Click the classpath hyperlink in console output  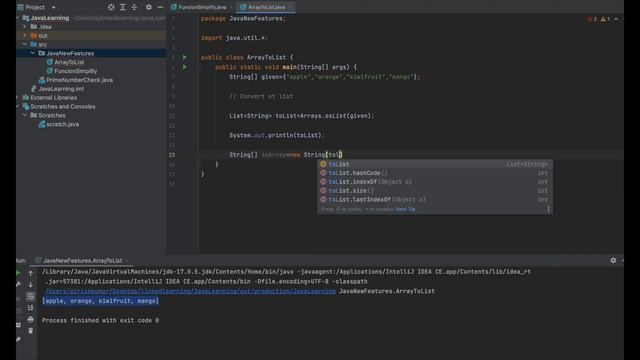(x=191, y=291)
